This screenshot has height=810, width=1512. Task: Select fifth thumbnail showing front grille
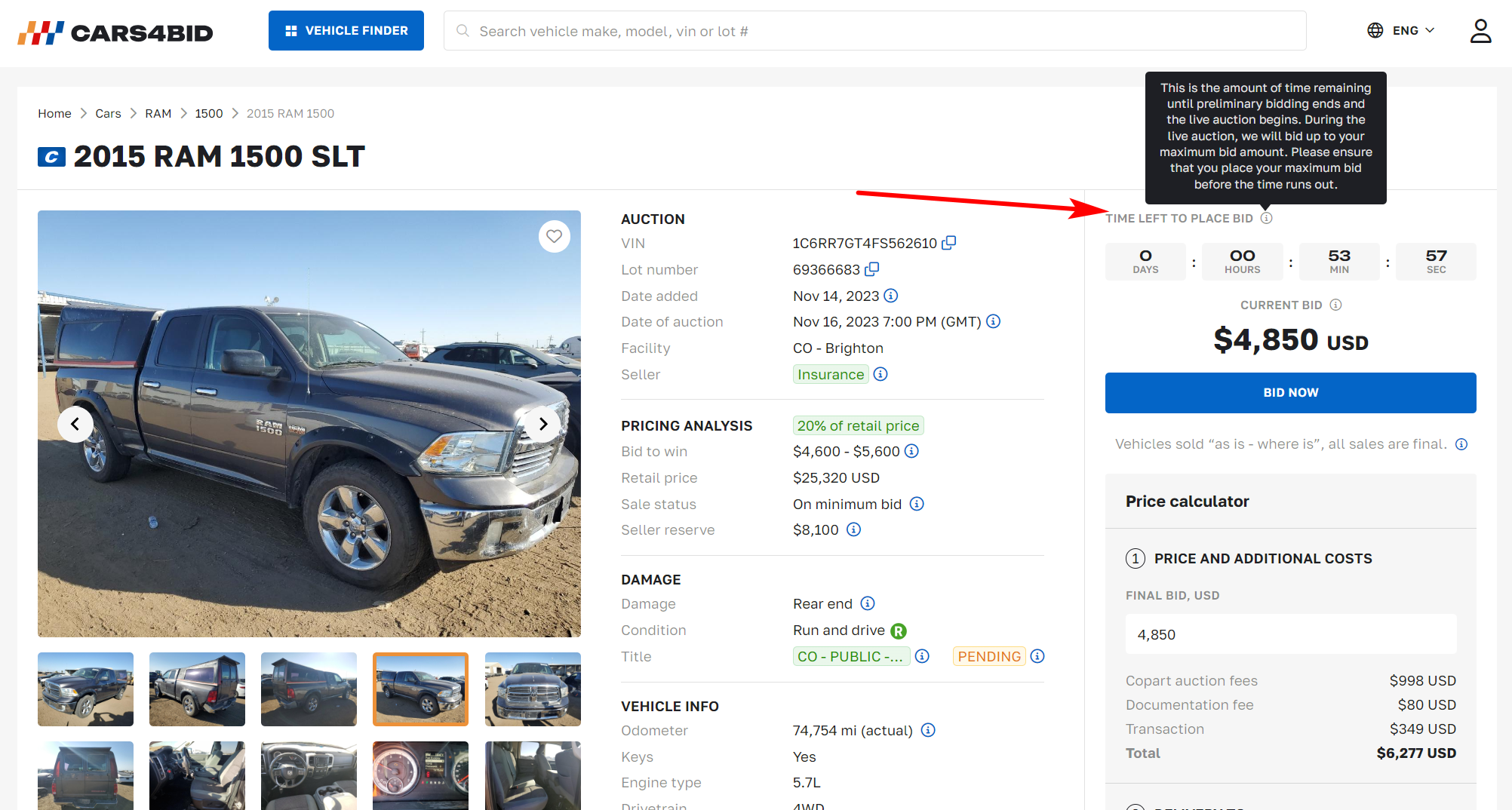(533, 689)
